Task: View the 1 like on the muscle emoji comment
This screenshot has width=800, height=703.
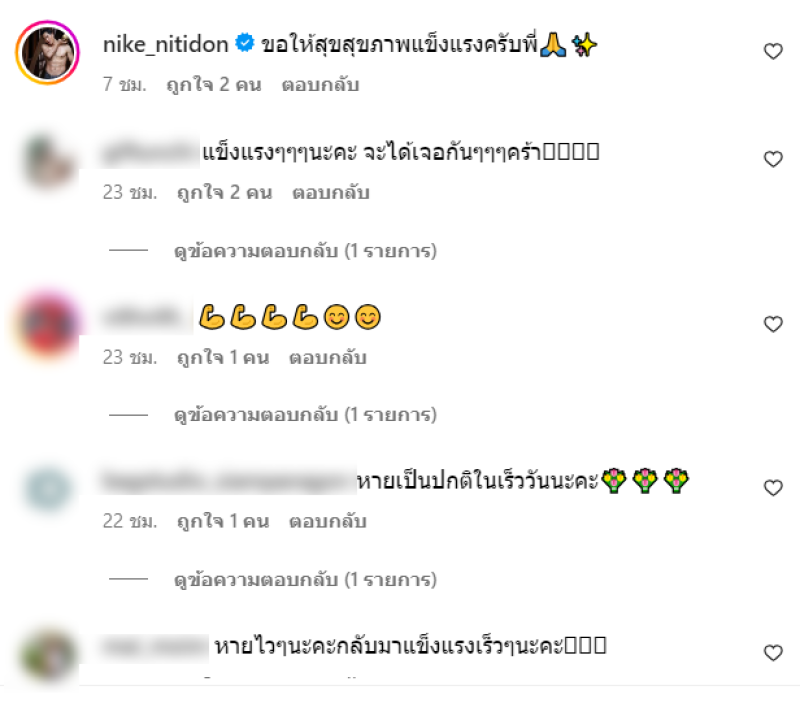Action: pos(223,358)
